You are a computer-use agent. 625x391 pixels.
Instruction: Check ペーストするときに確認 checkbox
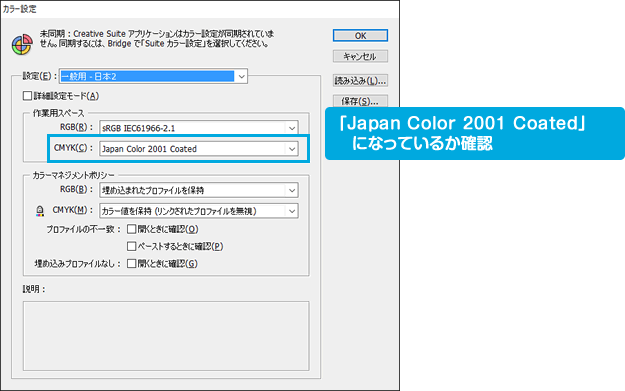(132, 246)
